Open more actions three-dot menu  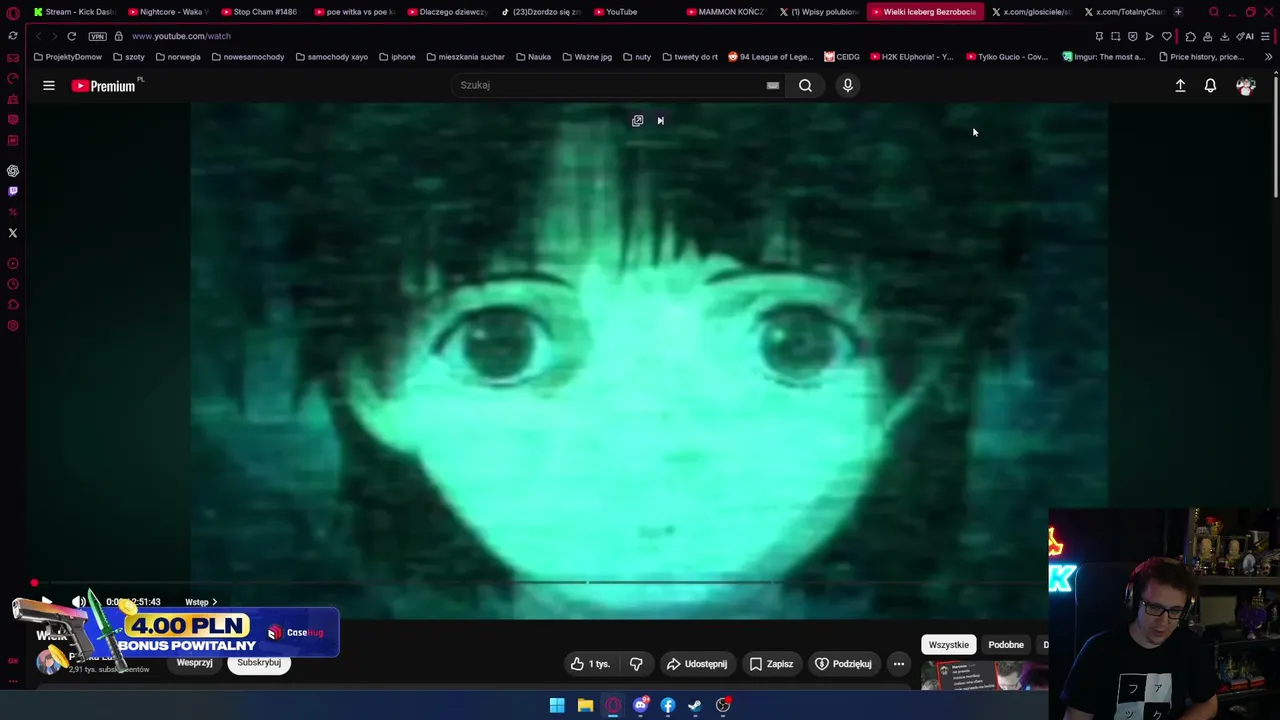(x=899, y=664)
